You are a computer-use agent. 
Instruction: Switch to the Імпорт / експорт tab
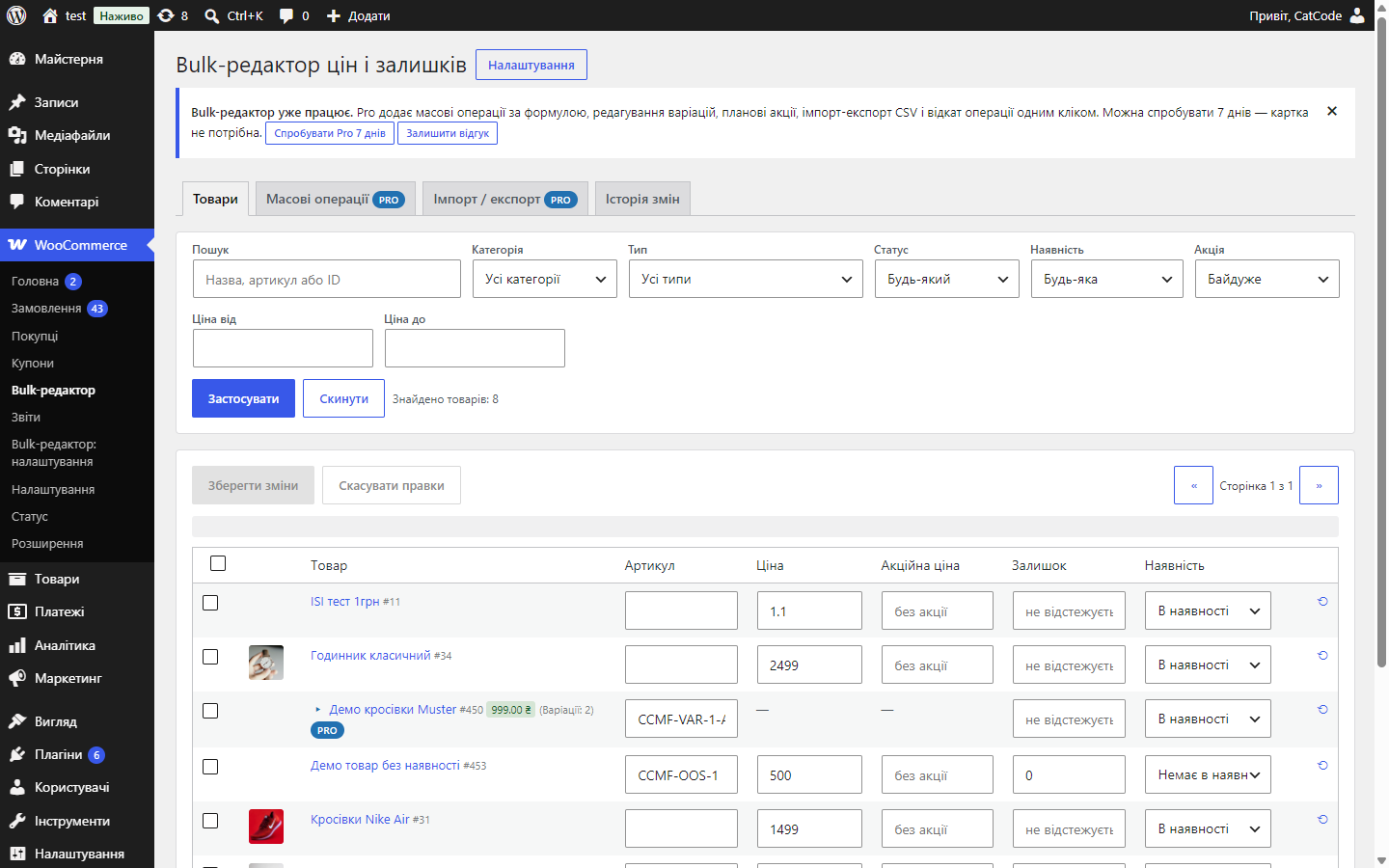[x=505, y=199]
